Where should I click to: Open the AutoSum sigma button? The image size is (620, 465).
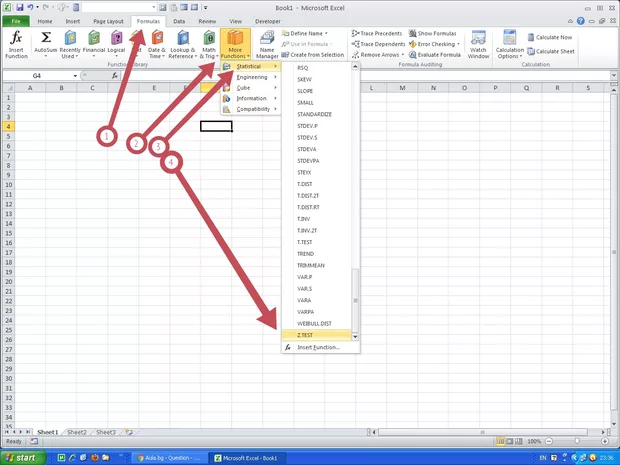(45, 44)
